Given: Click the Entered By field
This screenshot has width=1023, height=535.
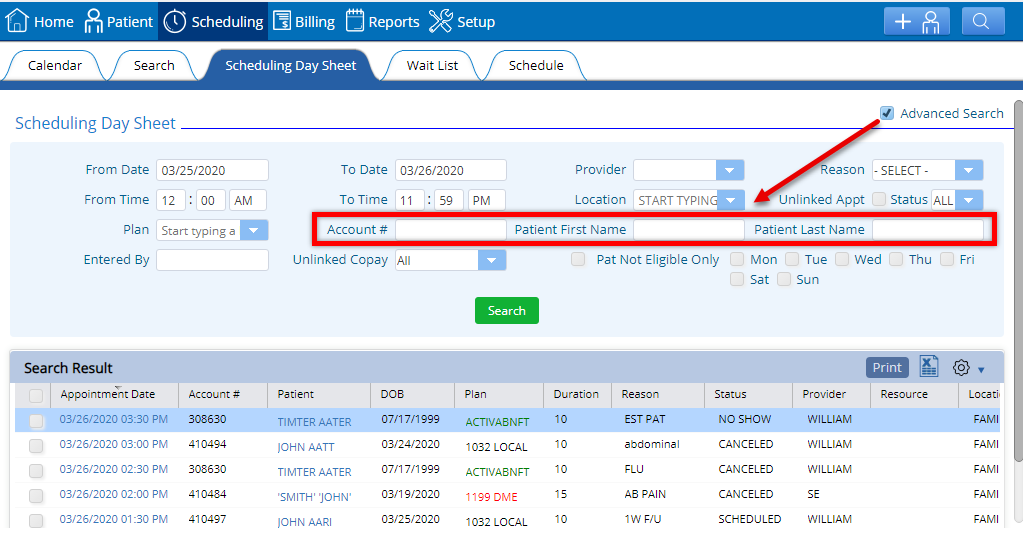Looking at the screenshot, I should point(212,260).
